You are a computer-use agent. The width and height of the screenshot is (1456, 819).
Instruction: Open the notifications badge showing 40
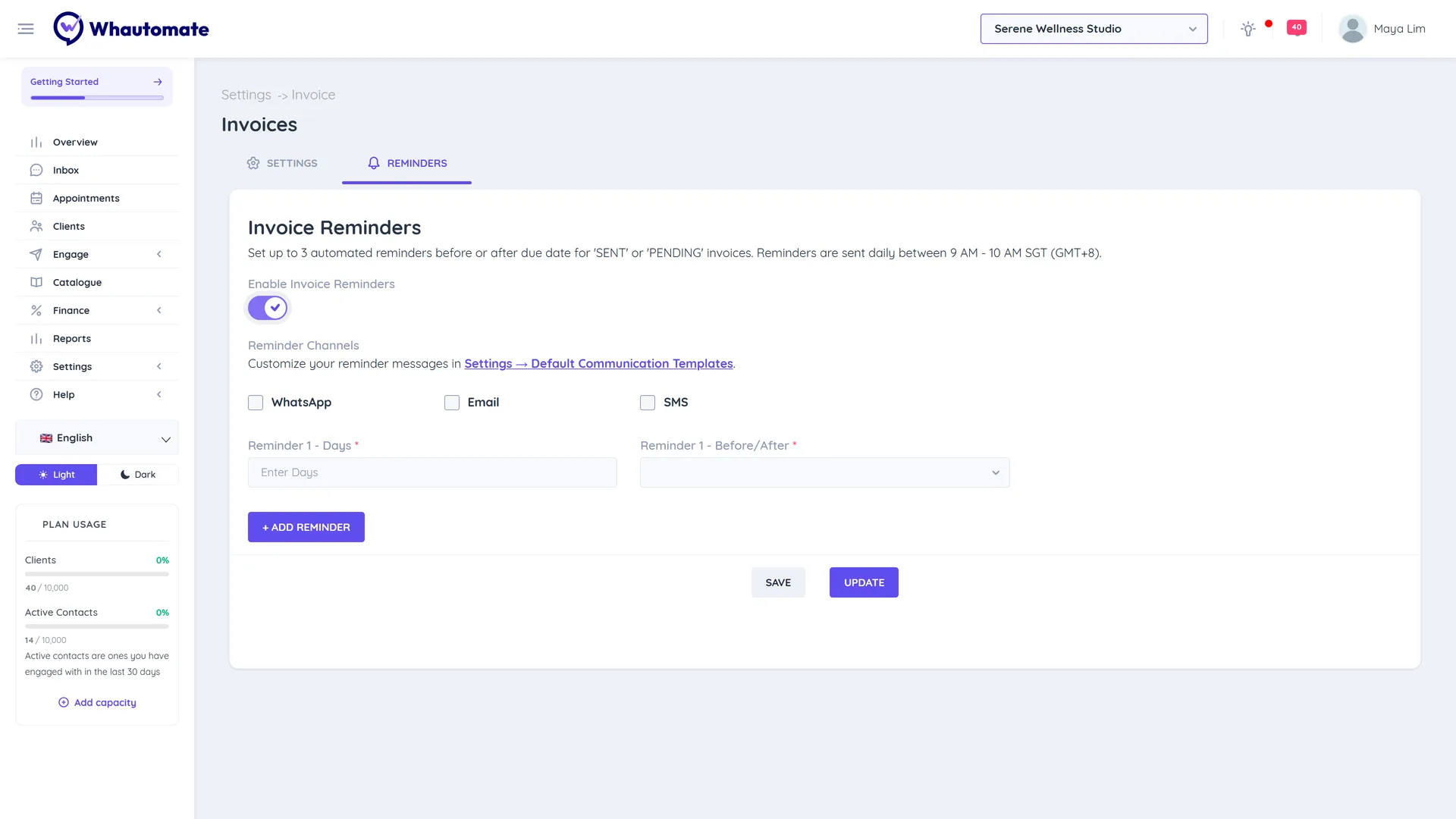tap(1297, 27)
